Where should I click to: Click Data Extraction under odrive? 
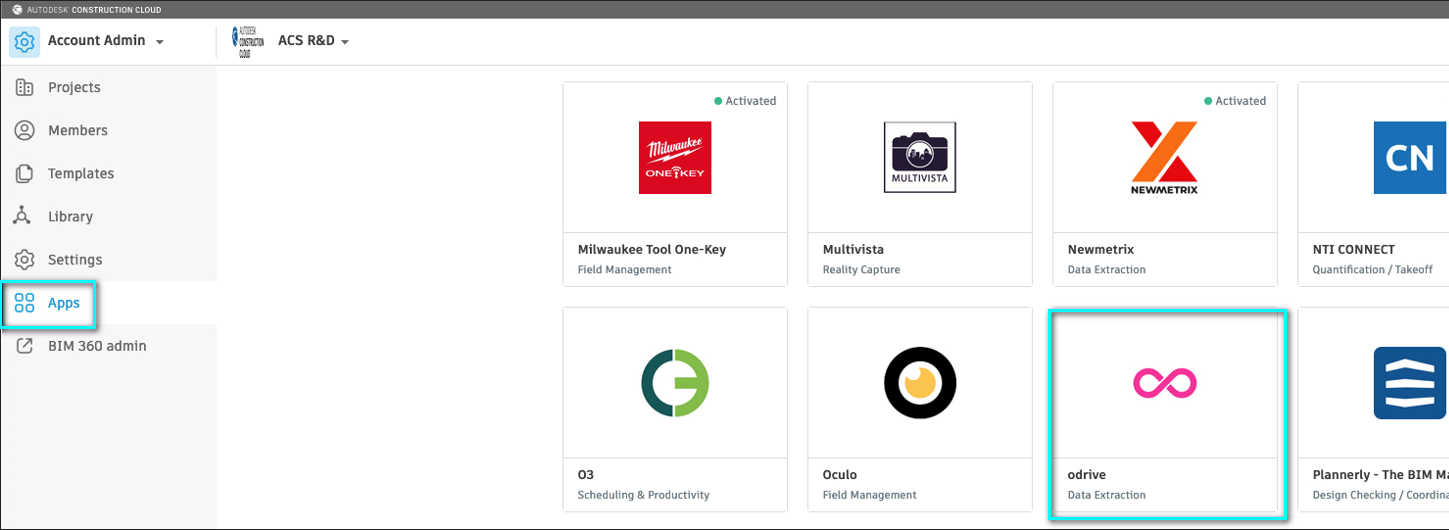point(1107,495)
